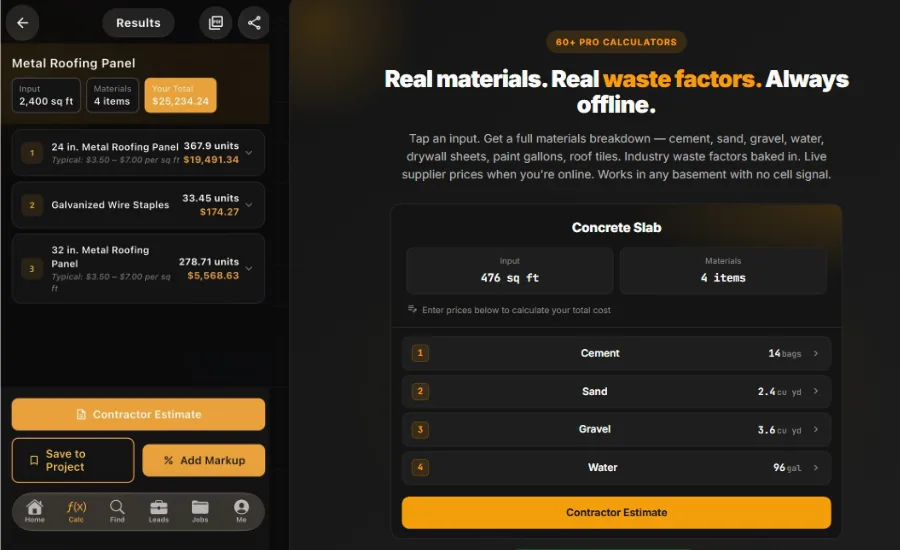Image resolution: width=900 pixels, height=550 pixels.
Task: Click the Input 476 sq ft field
Action: coord(510,270)
